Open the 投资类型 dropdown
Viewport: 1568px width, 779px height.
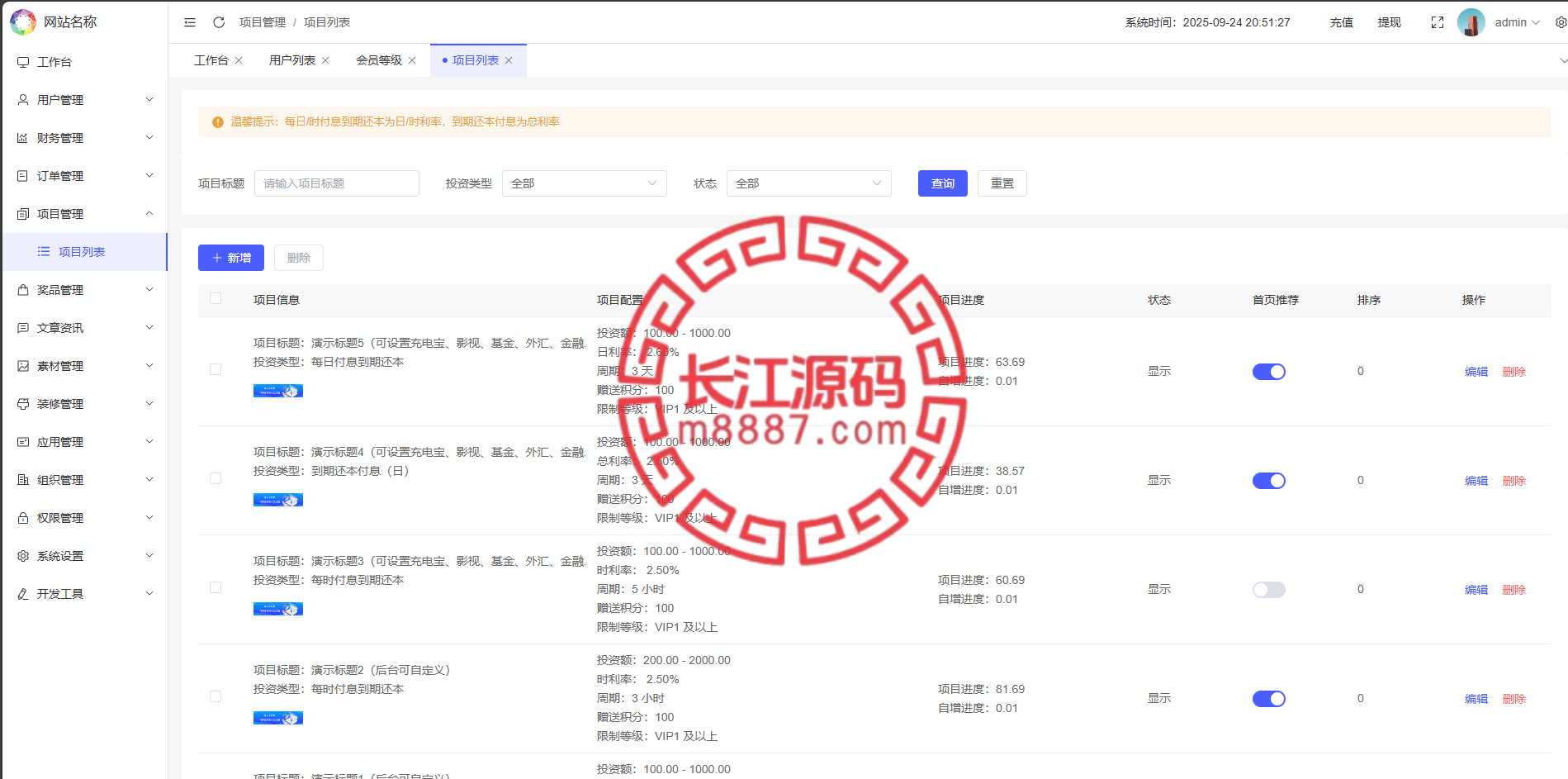585,183
